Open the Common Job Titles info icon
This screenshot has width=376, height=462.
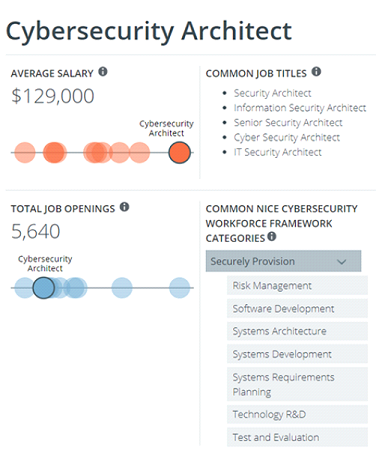pos(316,72)
